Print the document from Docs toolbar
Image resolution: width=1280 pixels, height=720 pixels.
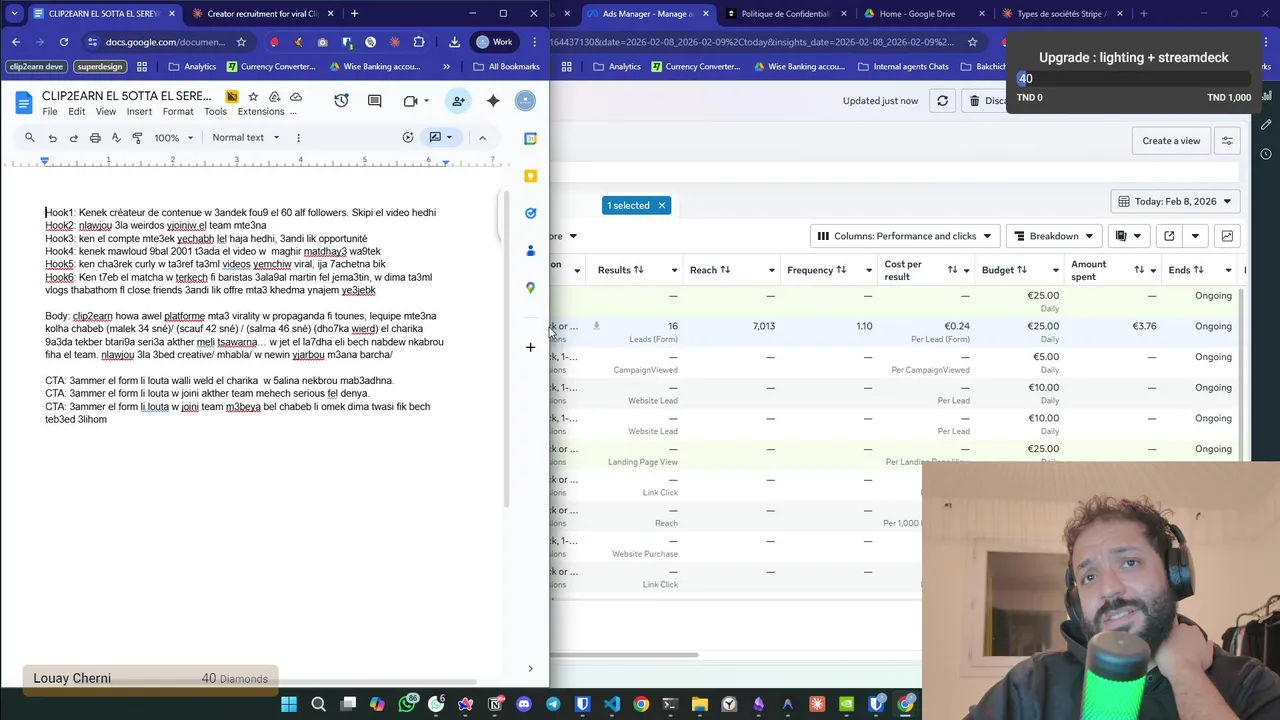95,137
